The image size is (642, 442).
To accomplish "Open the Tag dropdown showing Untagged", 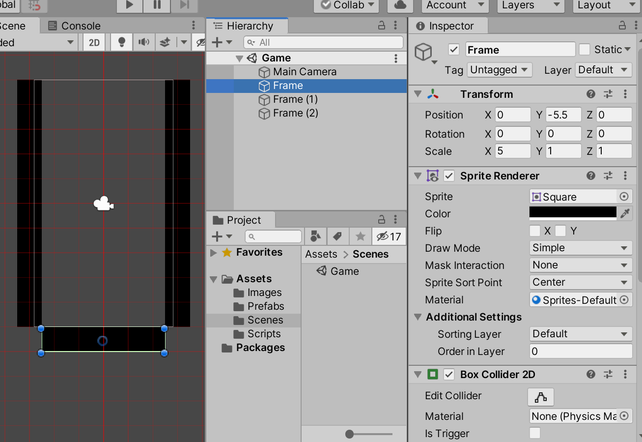I will click(500, 70).
